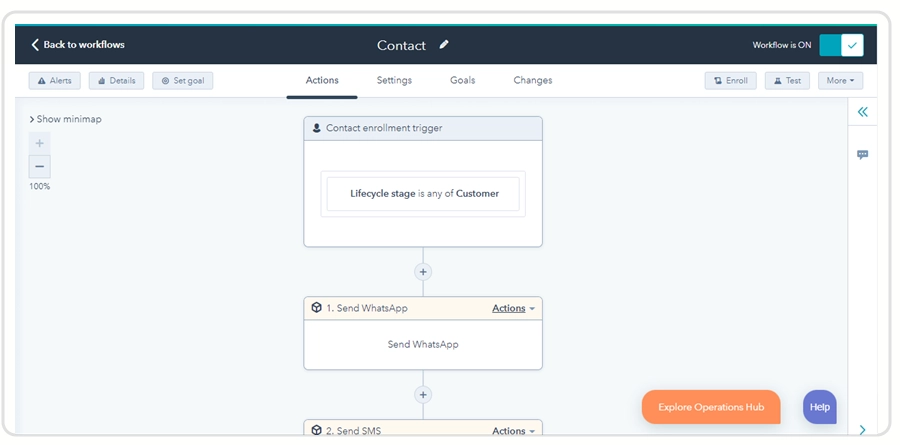The height and width of the screenshot is (445, 900).
Task: Click the Set goal button
Action: (x=183, y=80)
